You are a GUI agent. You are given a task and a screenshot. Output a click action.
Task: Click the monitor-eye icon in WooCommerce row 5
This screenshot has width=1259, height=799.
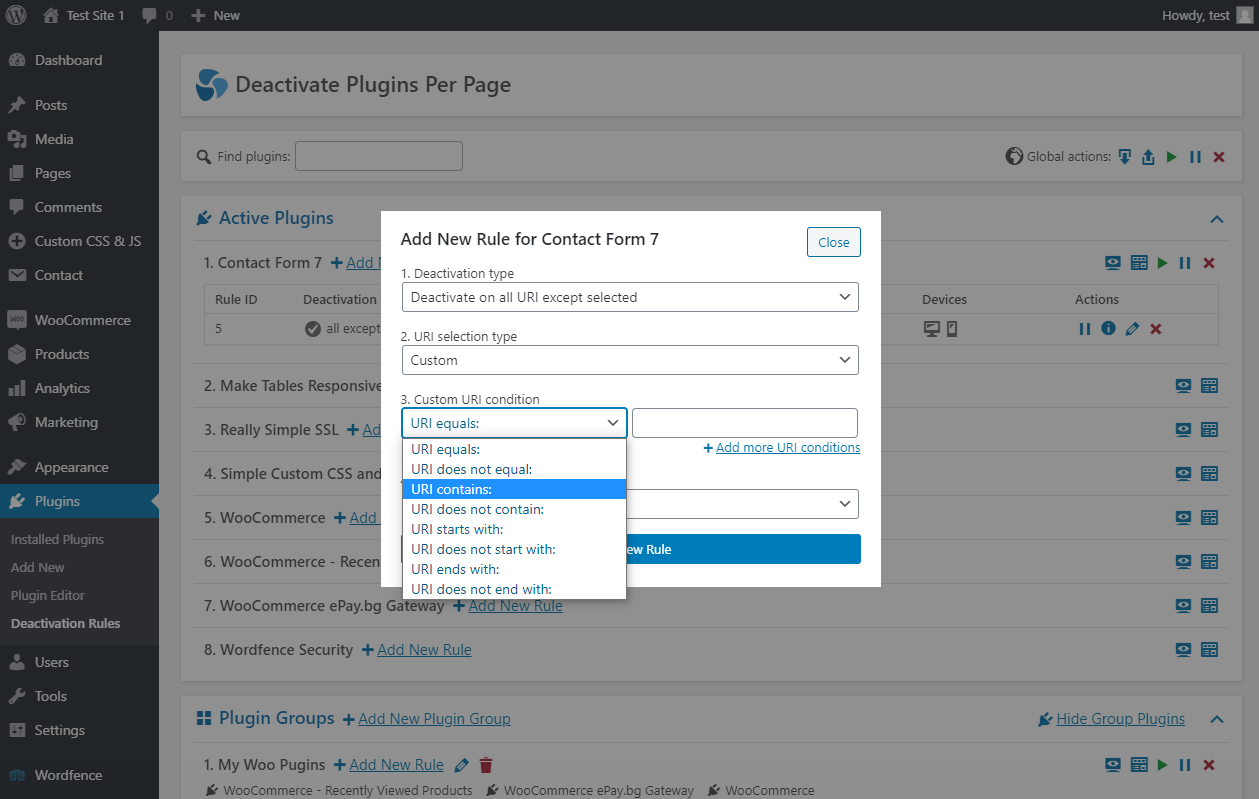(1184, 518)
